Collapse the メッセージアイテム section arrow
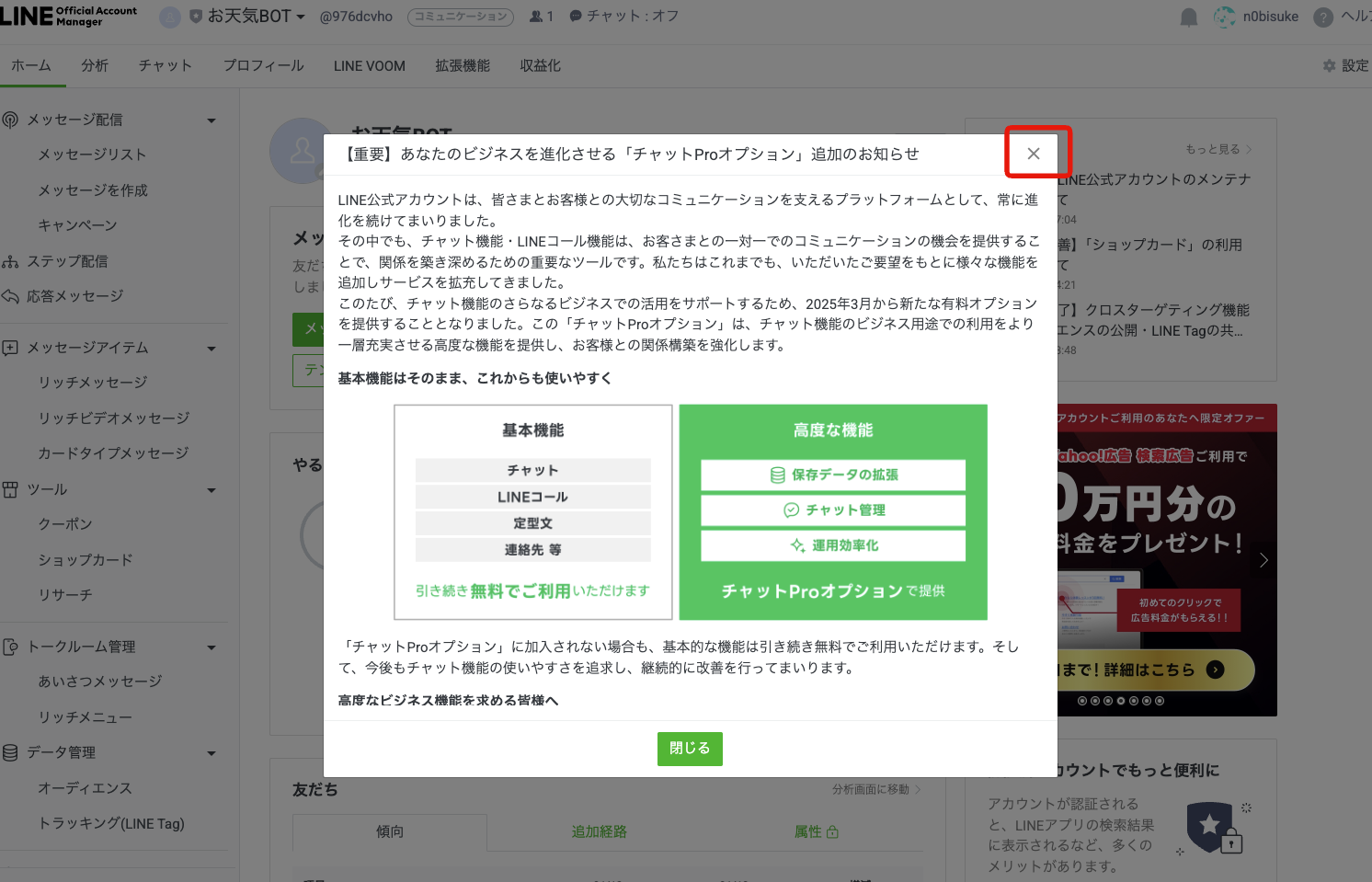 (x=212, y=349)
